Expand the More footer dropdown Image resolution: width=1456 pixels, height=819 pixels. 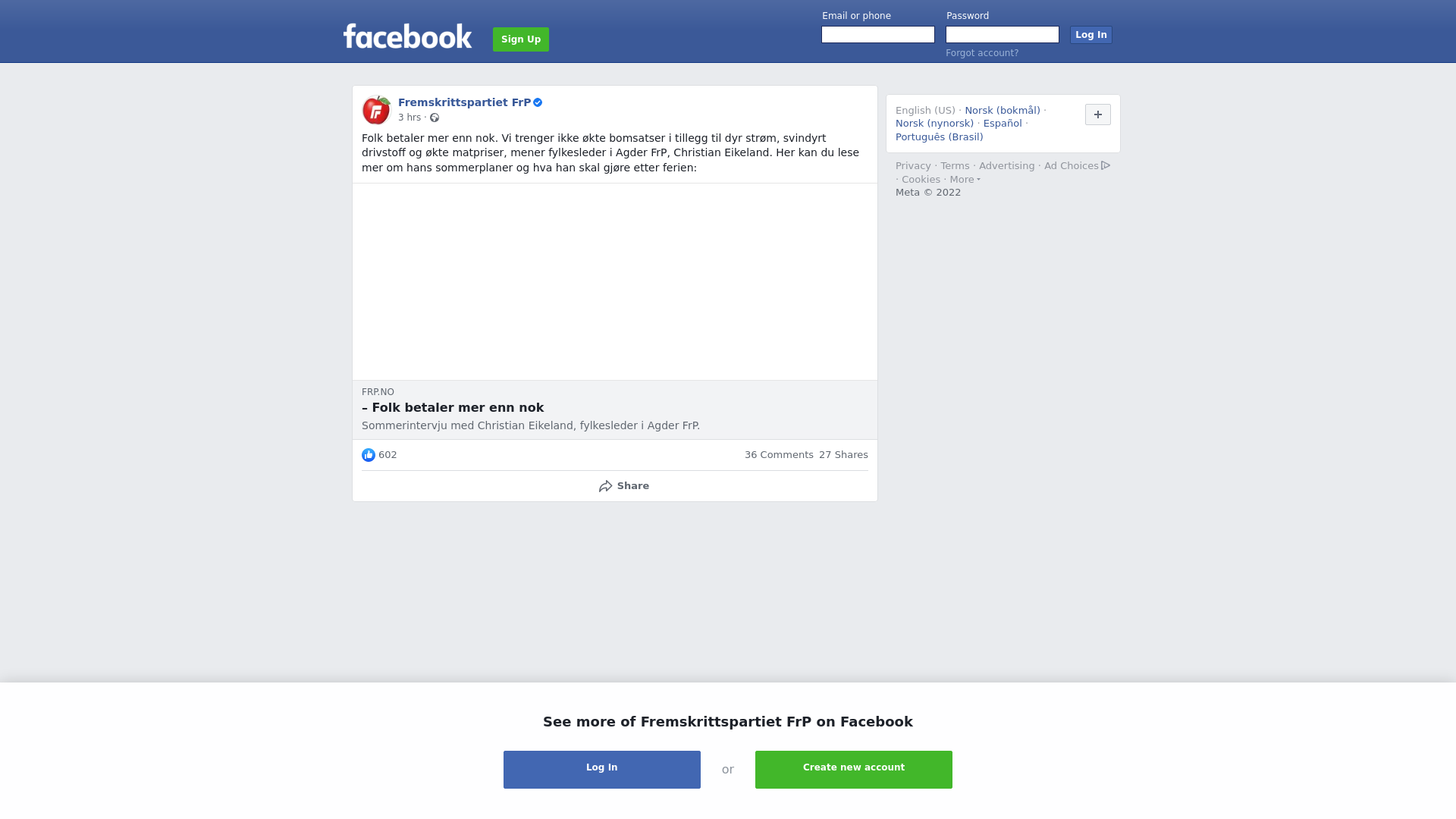point(965,180)
